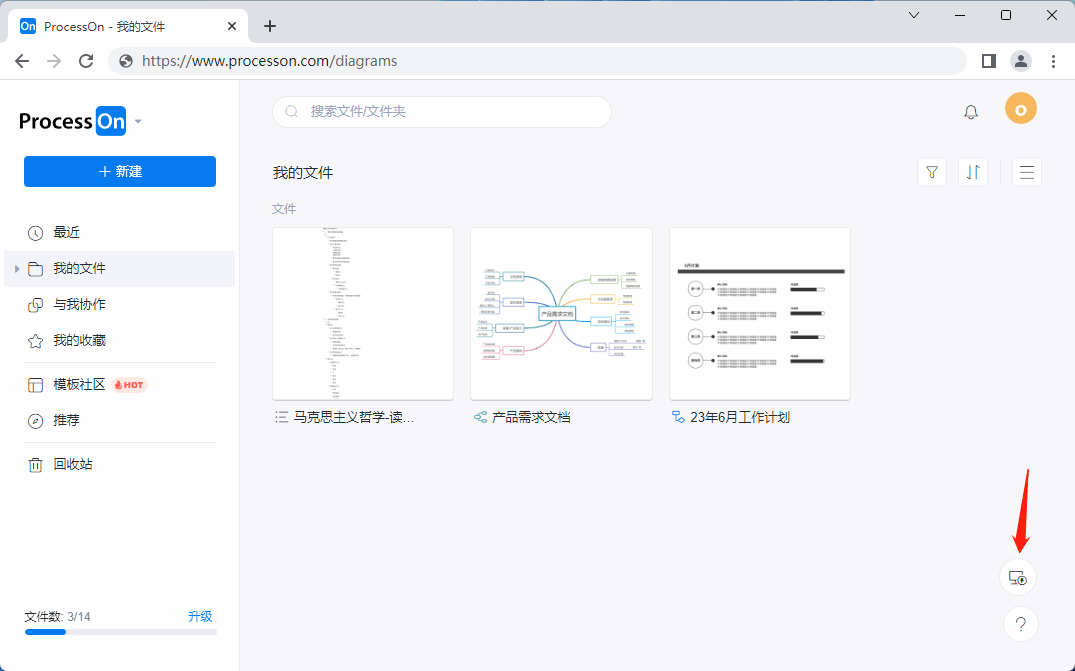Click the 我的文件 page heading
1075x671 pixels.
303,173
